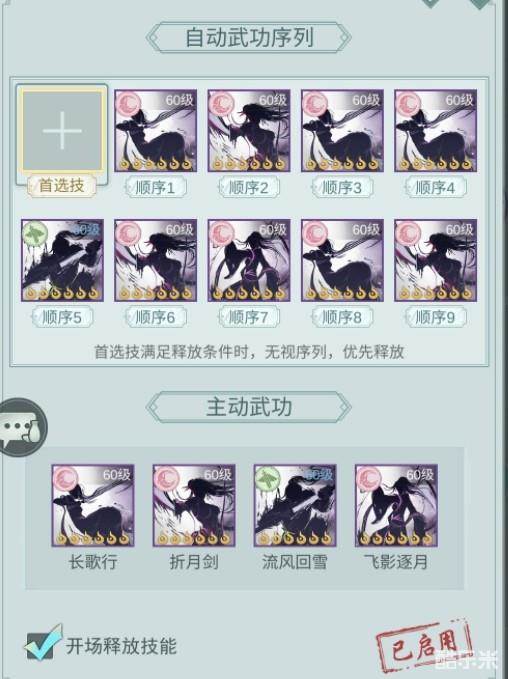Click the 已启用 enabled stamp
Image resolution: width=508 pixels, height=679 pixels.
[424, 645]
